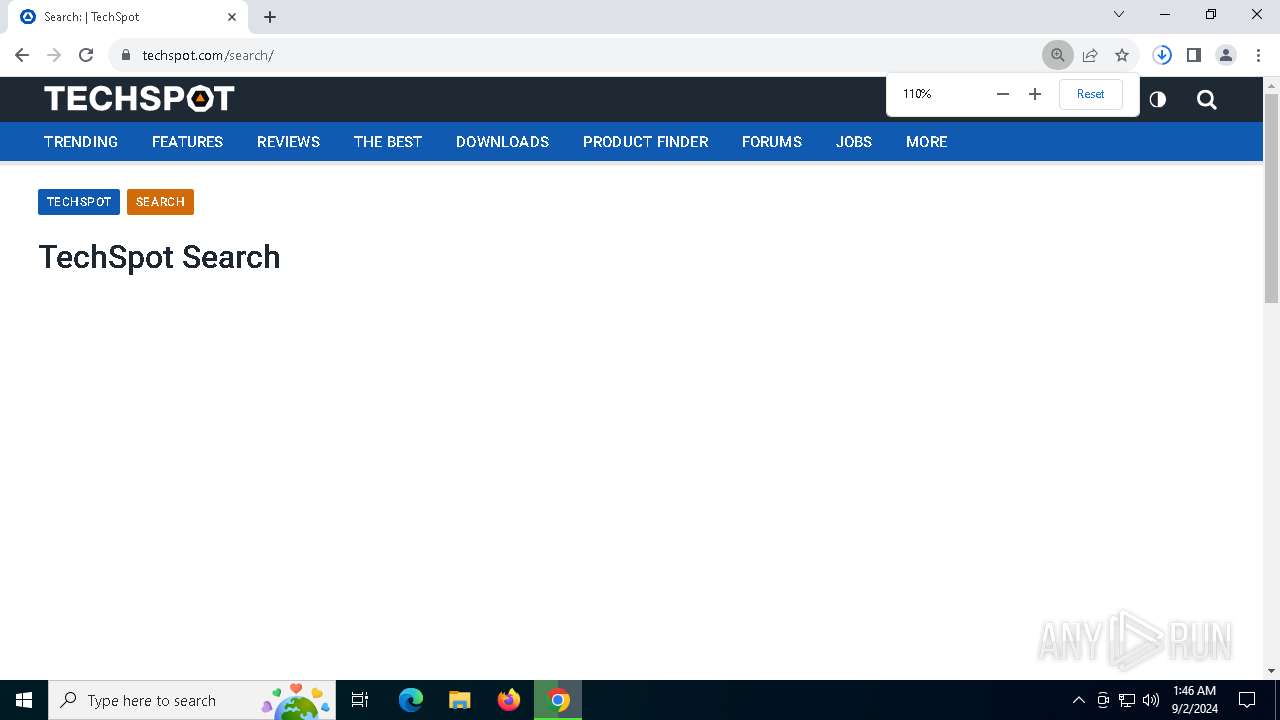The image size is (1280, 720).
Task: Open the notification center
Action: click(1247, 700)
